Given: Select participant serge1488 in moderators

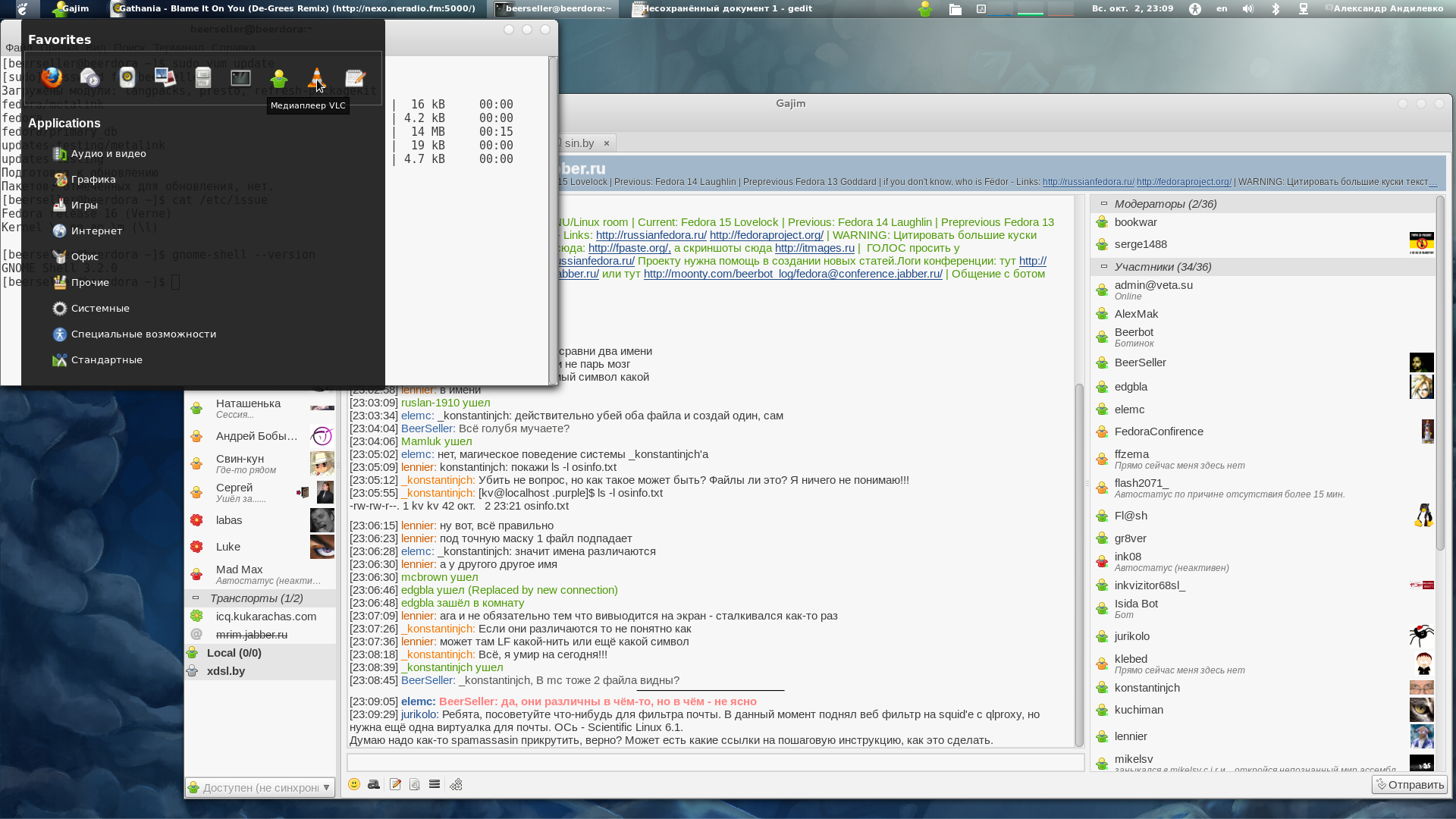Looking at the screenshot, I should [1262, 244].
